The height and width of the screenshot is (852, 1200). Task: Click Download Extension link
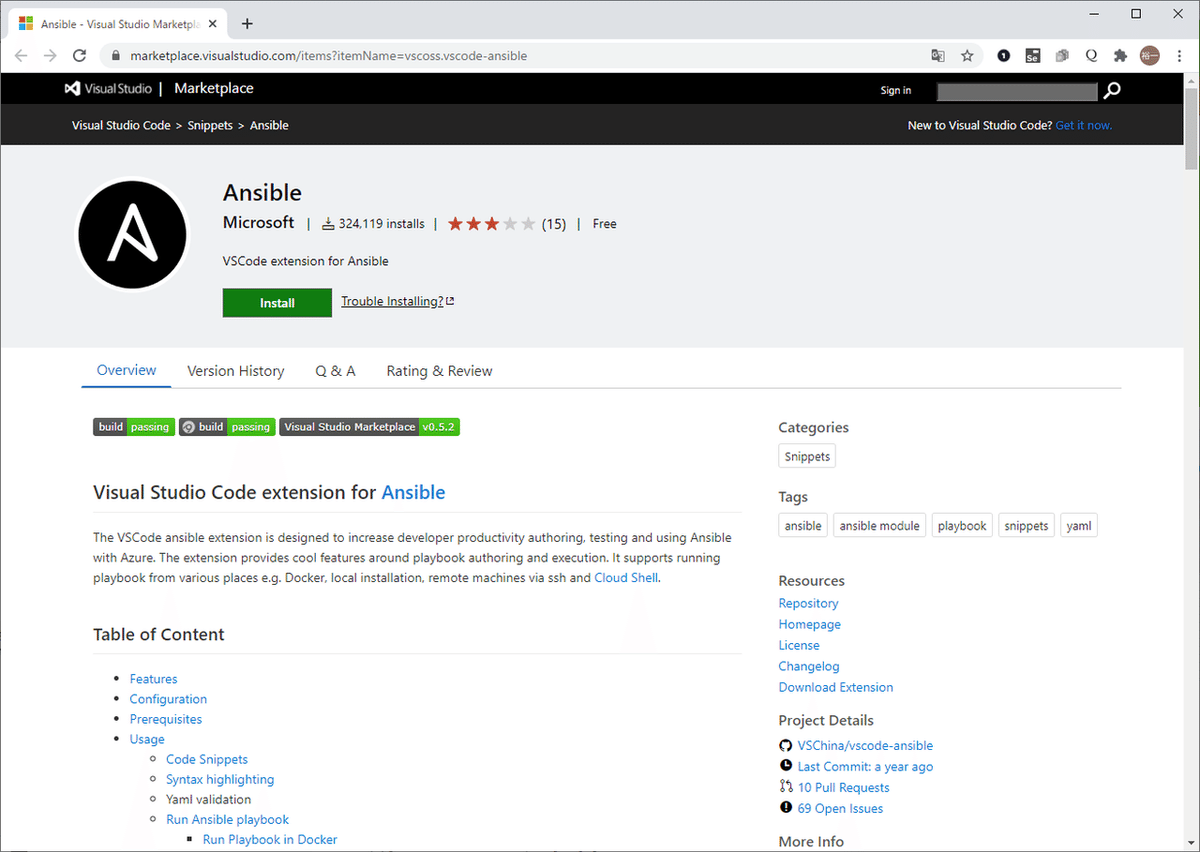coord(836,687)
